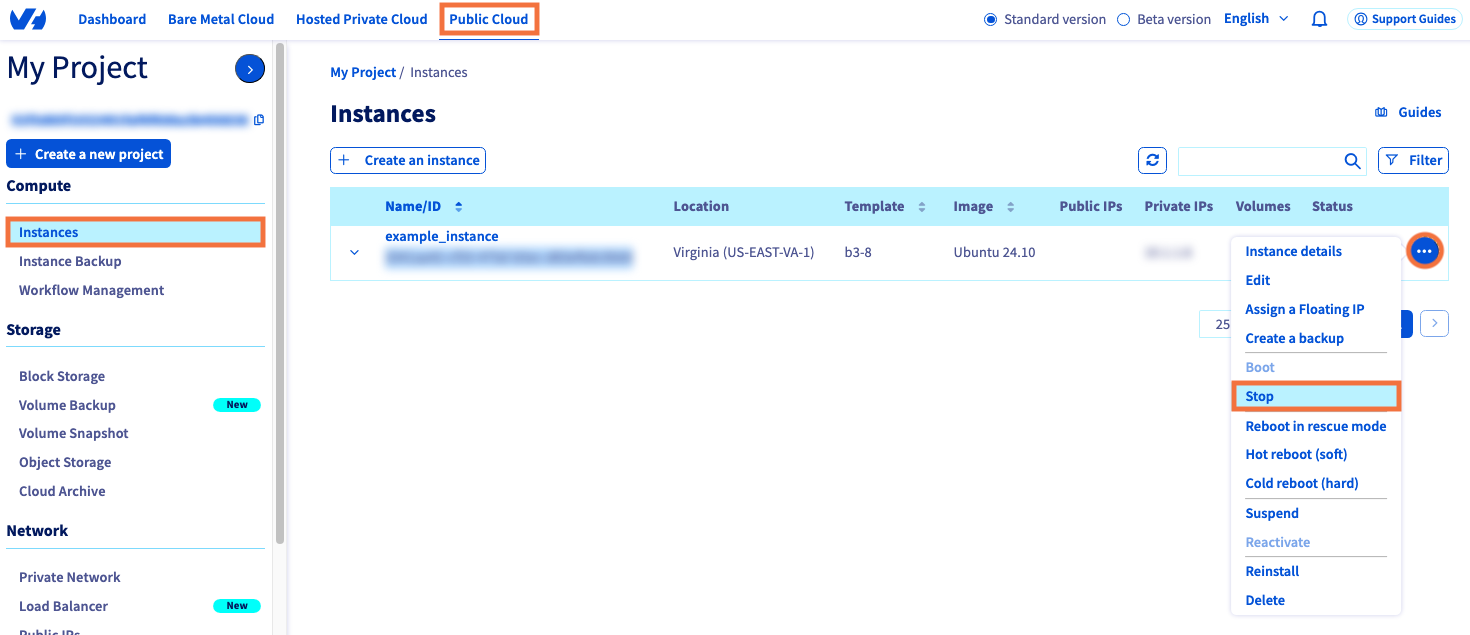Image resolution: width=1470 pixels, height=635 pixels.
Task: Open the notifications bell
Action: coord(1319,19)
